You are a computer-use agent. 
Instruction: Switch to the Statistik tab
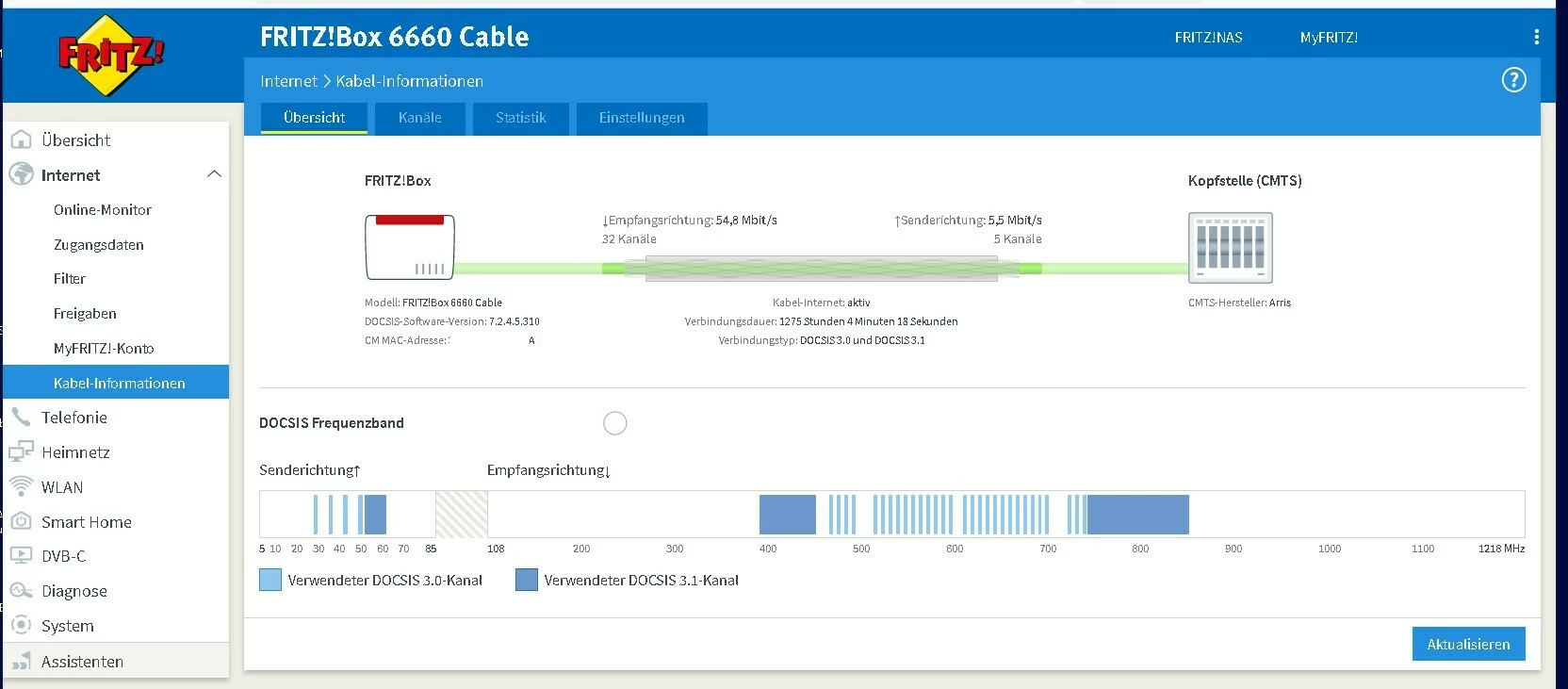521,118
